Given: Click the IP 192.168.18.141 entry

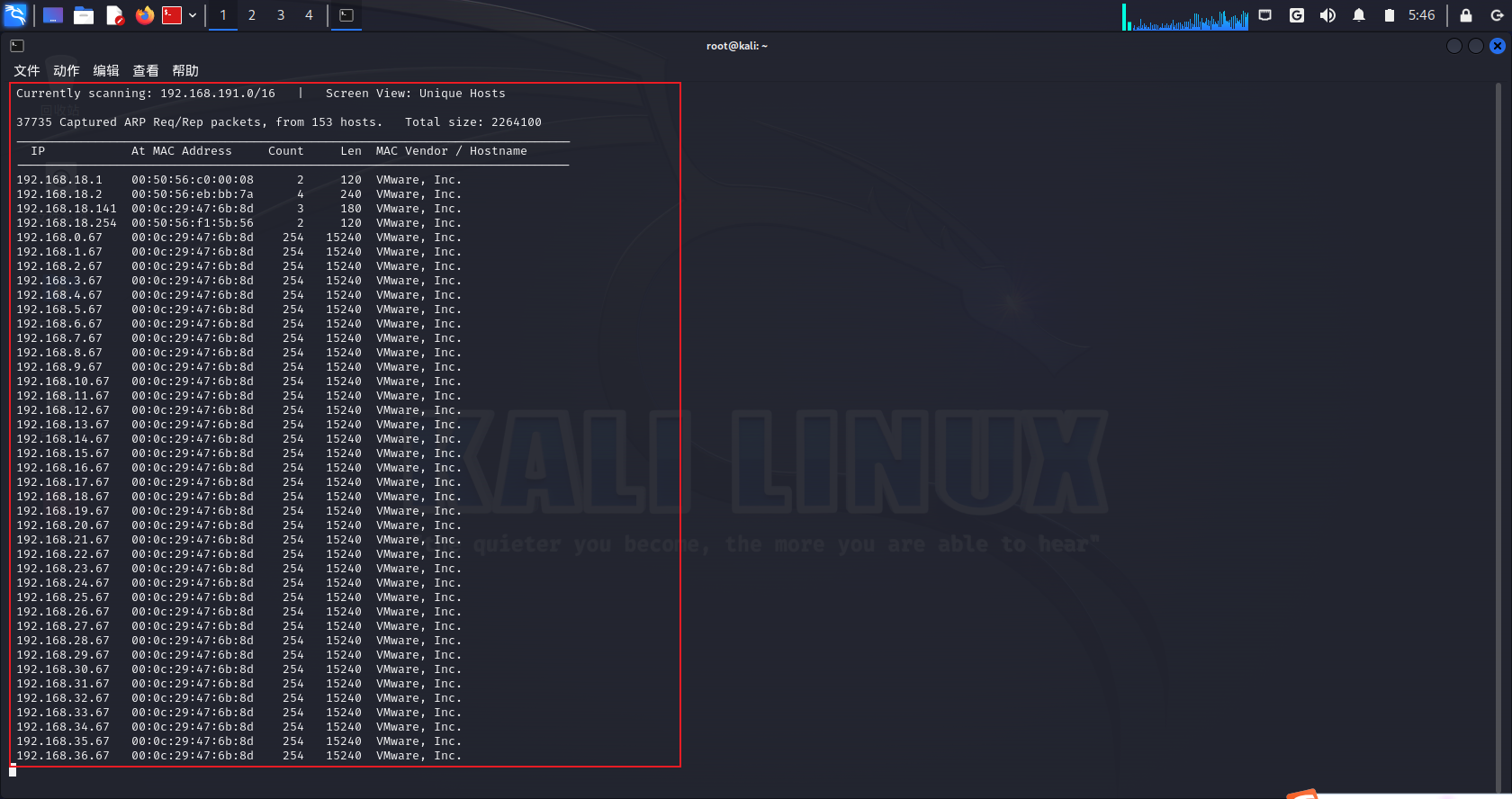Looking at the screenshot, I should pos(67,209).
